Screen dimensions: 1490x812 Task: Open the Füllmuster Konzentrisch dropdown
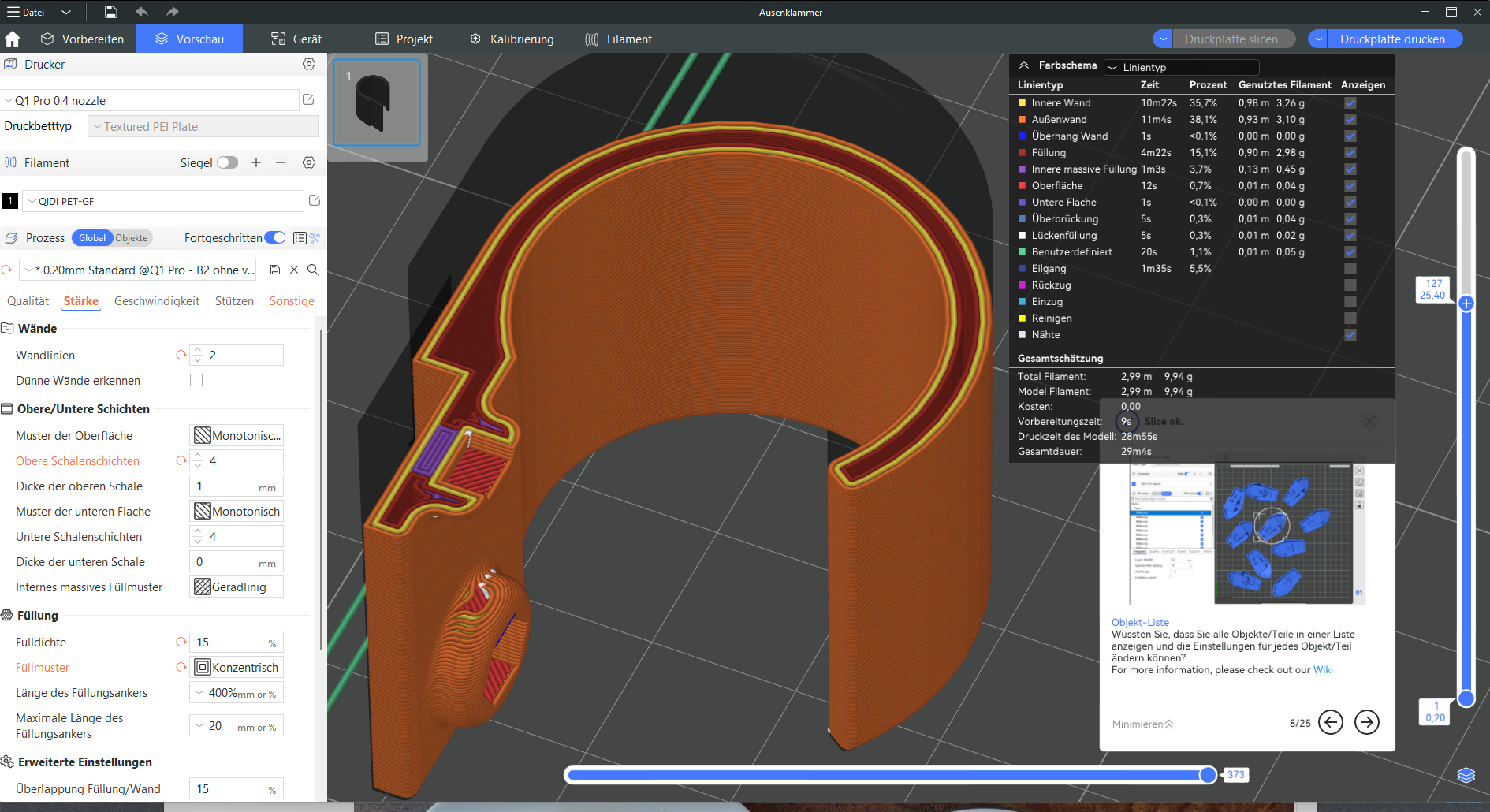(x=237, y=667)
